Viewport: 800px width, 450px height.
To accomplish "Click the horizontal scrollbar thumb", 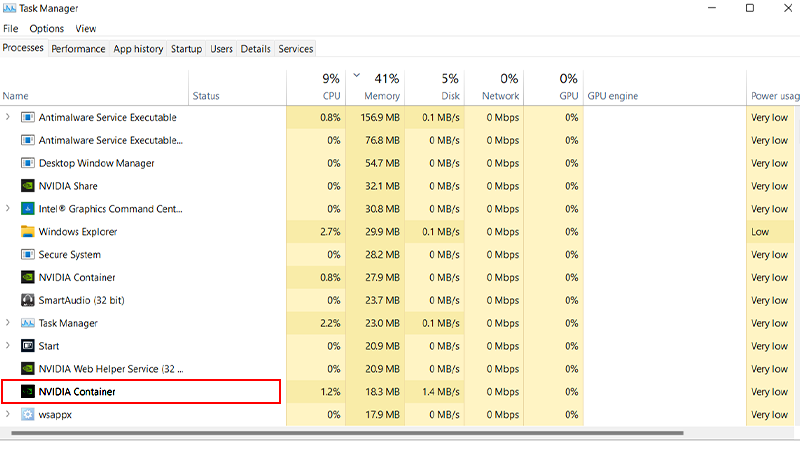I will [x=347, y=433].
